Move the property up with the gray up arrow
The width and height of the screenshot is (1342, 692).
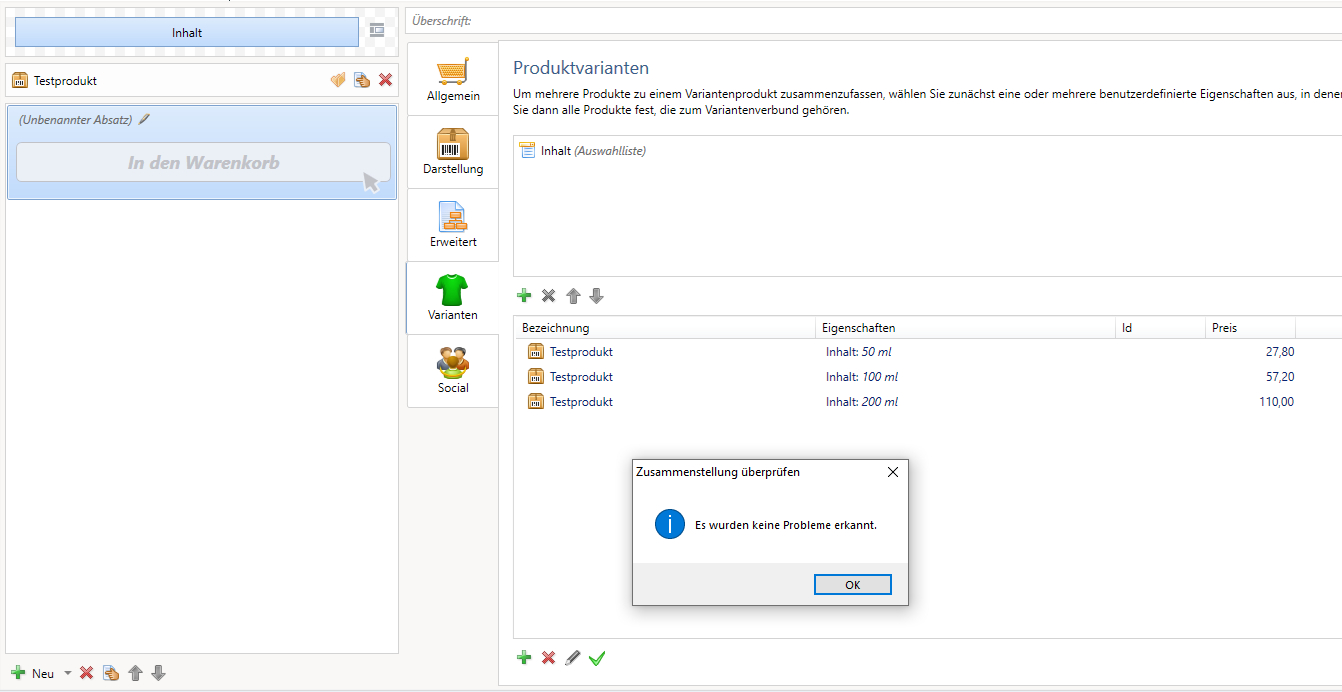tap(573, 296)
